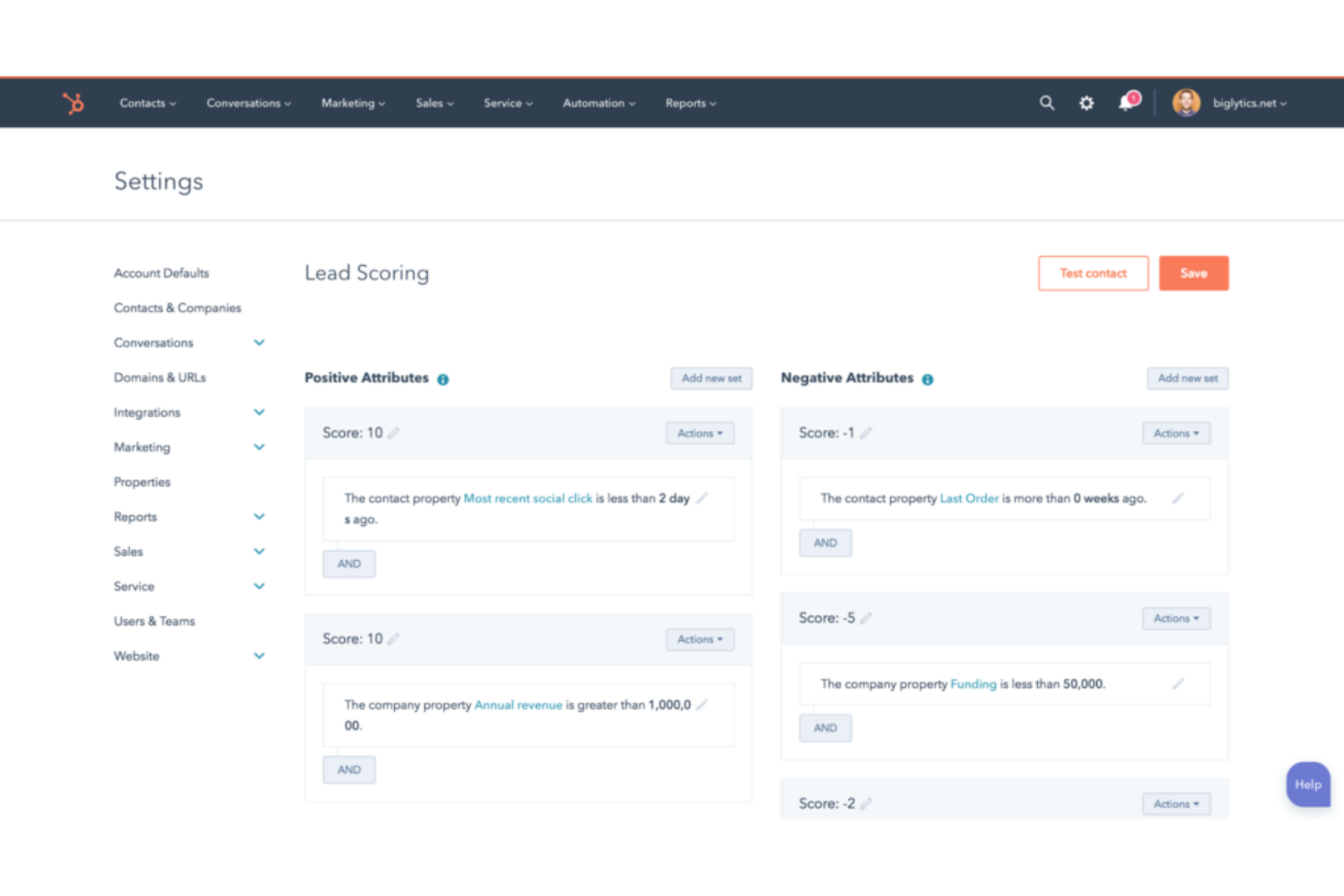Click the pencil icon beside the Annual revenue rule
This screenshot has height=896, width=1344.
(702, 704)
